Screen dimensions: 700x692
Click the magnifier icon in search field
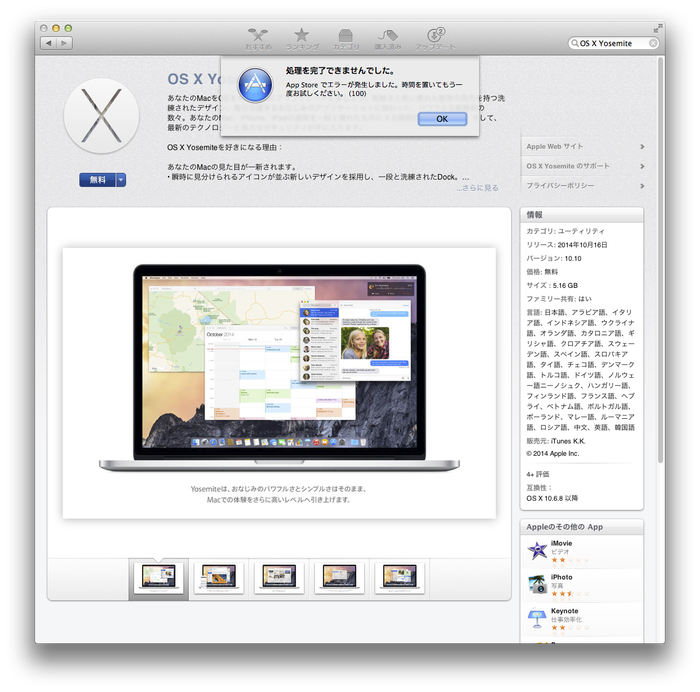(x=575, y=43)
